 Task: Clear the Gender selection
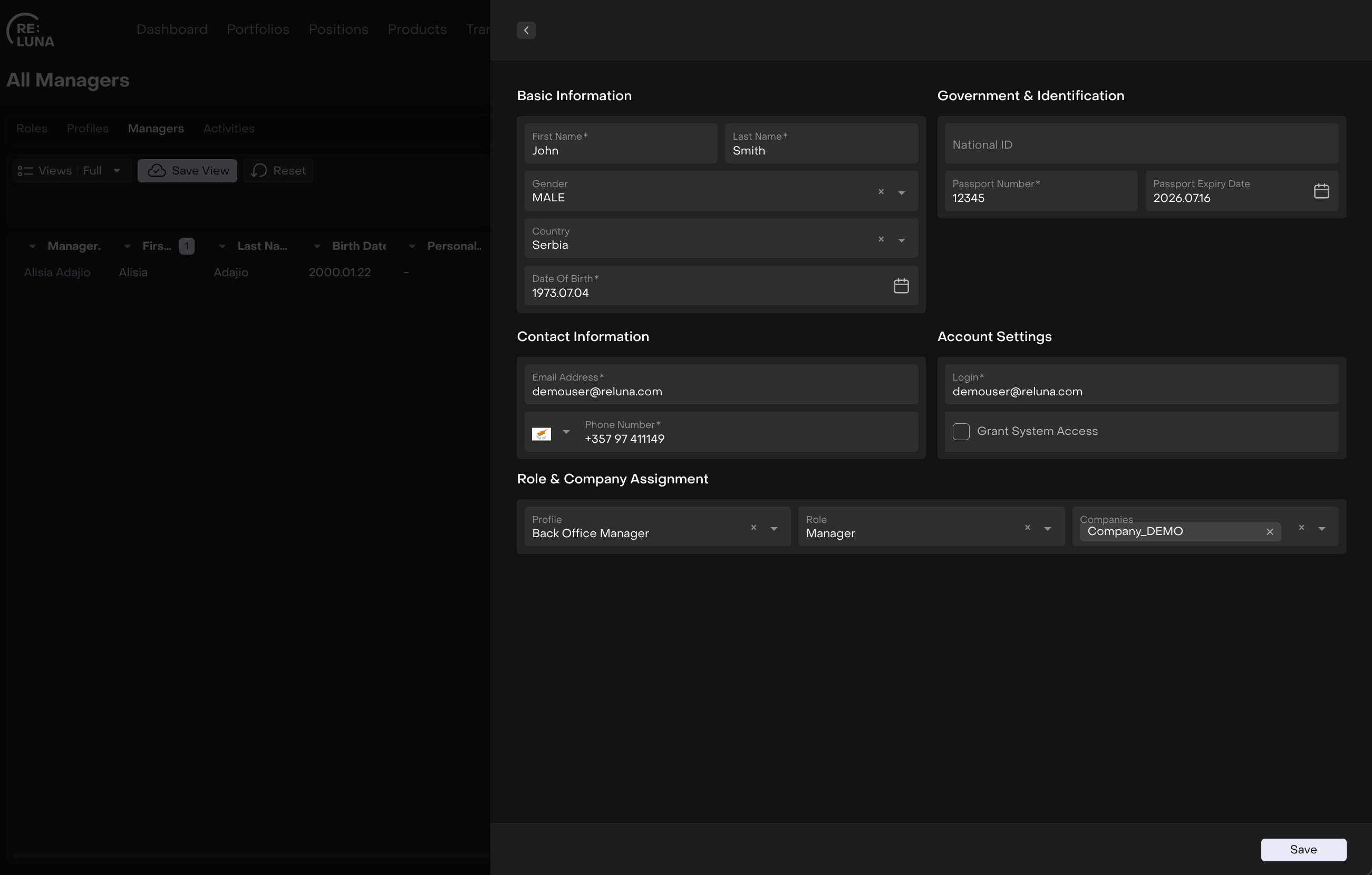coord(881,192)
